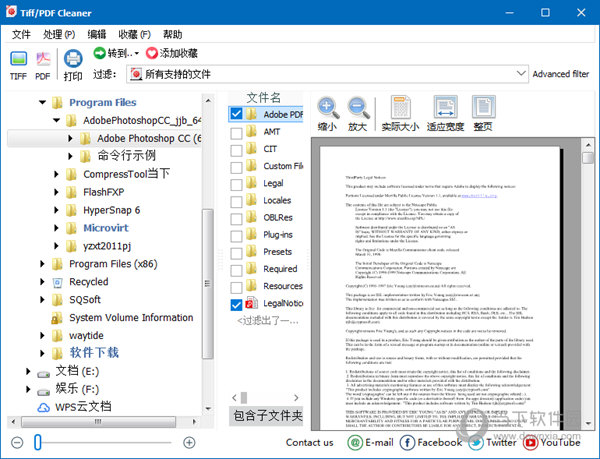600x459 pixels.
Task: Click the folder tree vertical scrollbar thumb
Action: pos(207,284)
